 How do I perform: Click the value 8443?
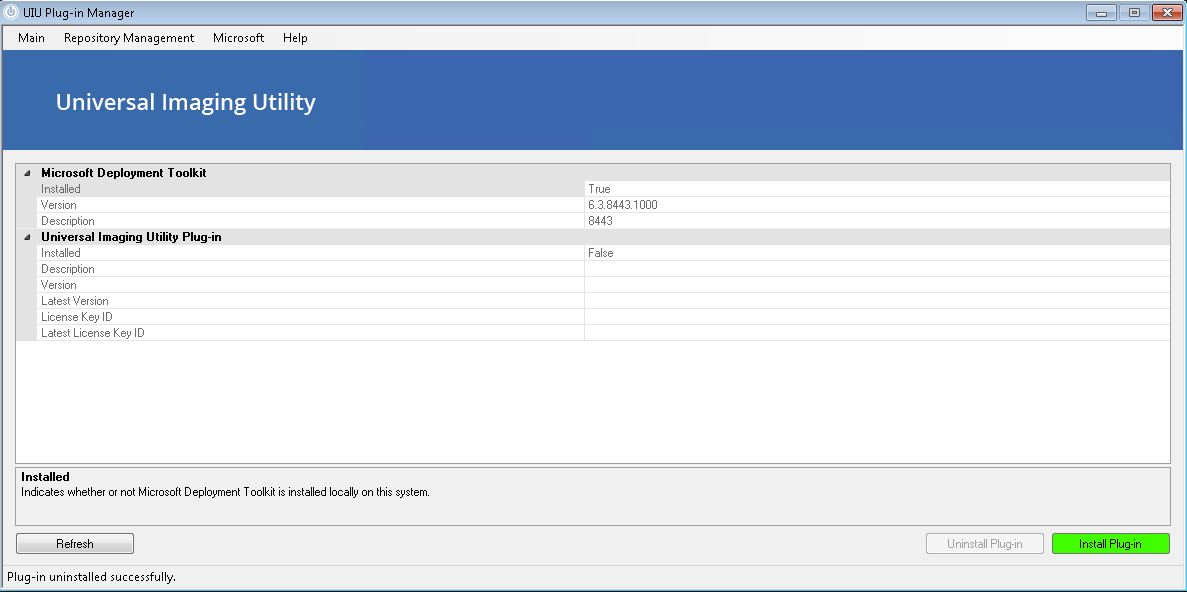coord(600,220)
